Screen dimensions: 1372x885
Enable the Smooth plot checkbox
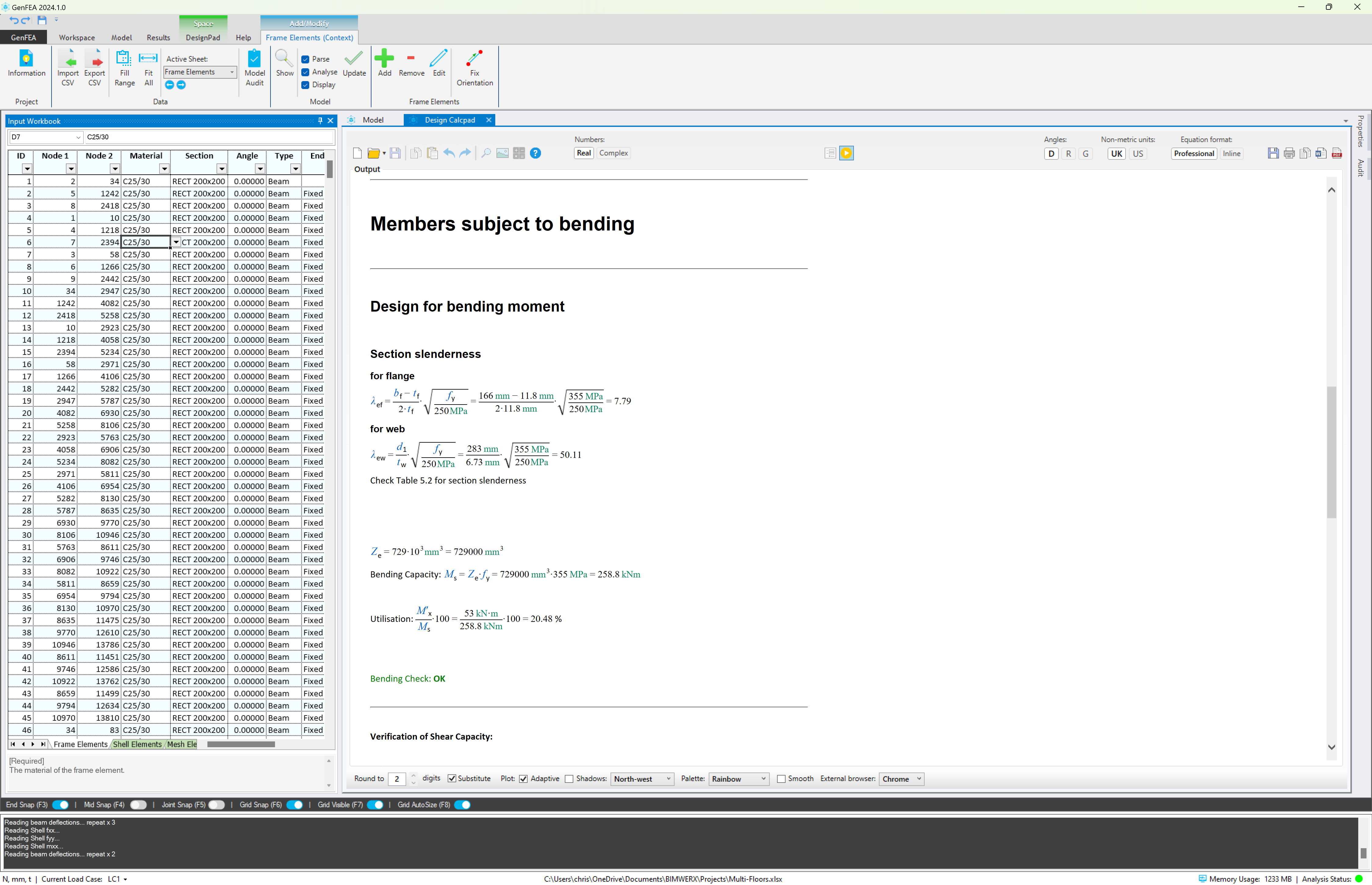tap(781, 779)
